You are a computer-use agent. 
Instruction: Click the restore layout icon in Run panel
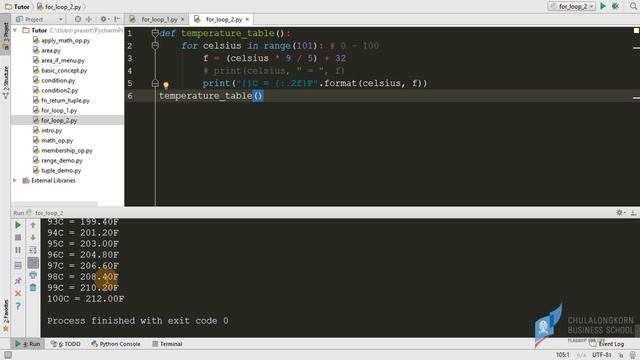click(x=18, y=266)
